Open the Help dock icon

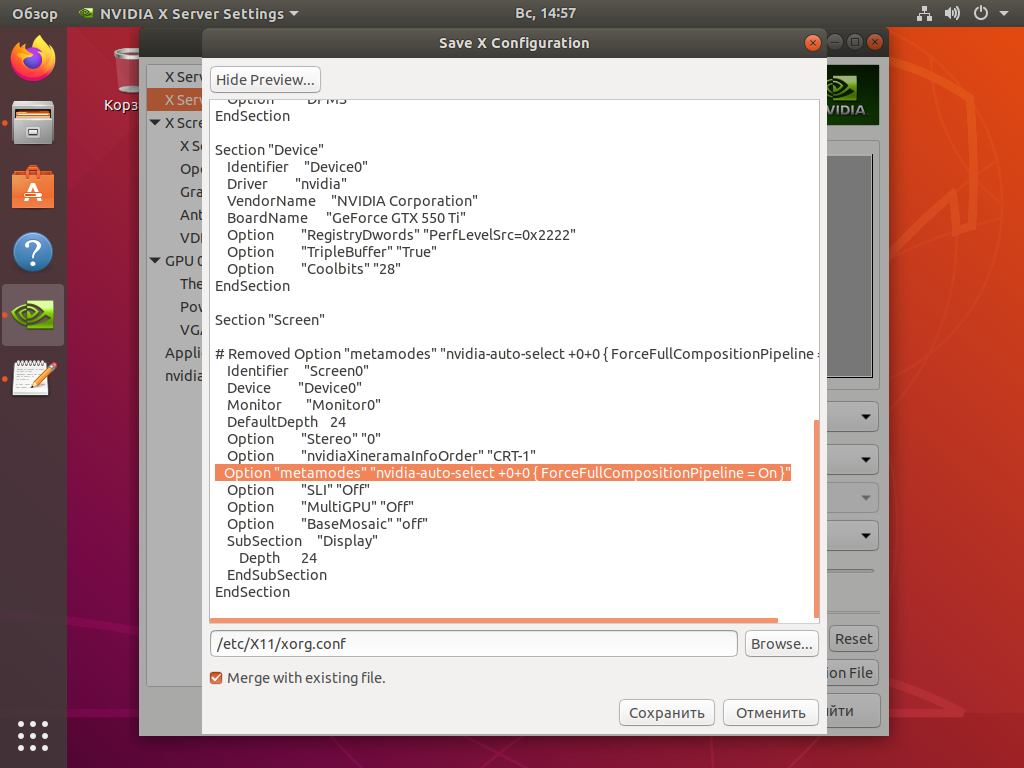click(x=33, y=251)
